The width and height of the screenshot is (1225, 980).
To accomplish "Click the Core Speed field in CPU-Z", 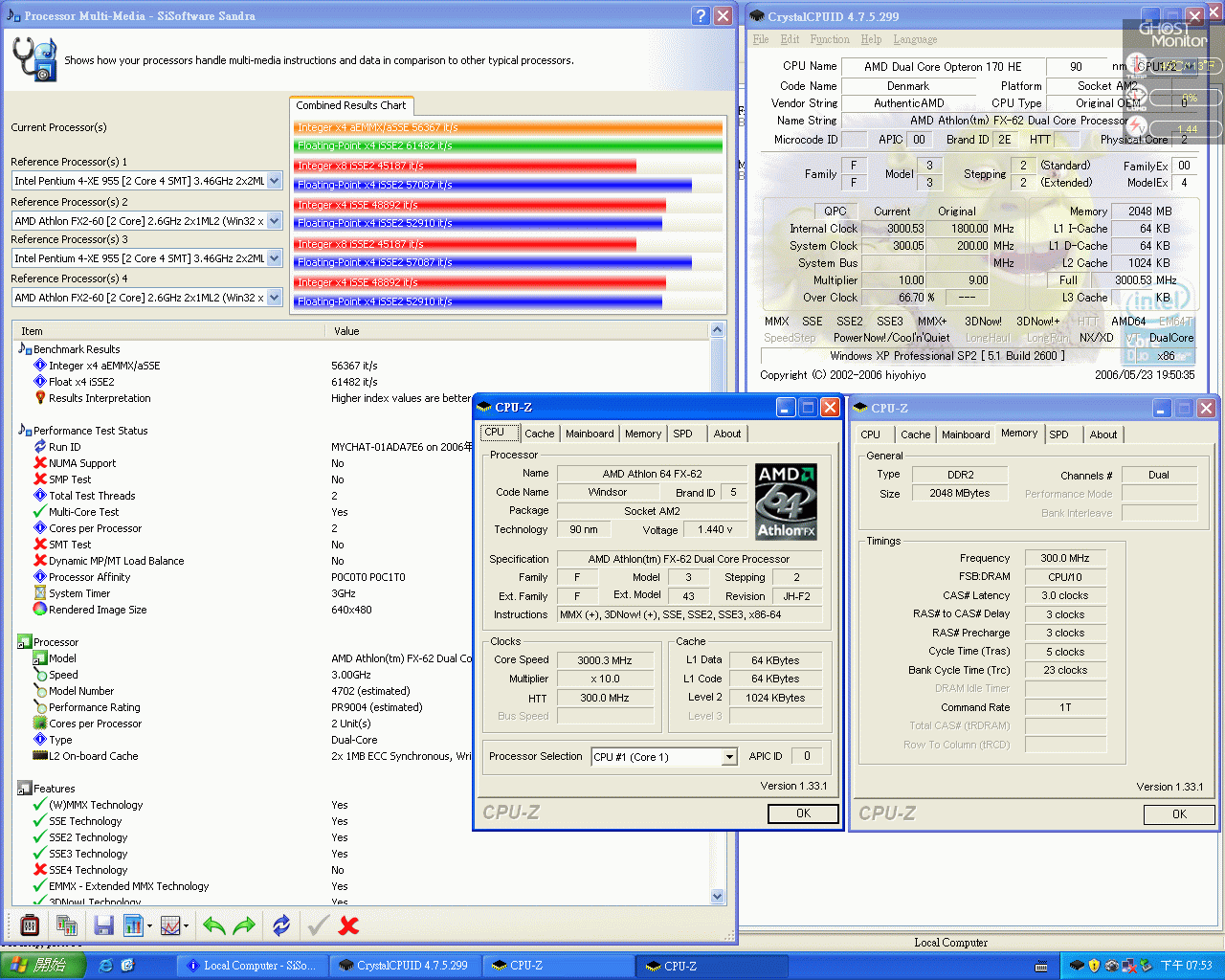I will (605, 660).
